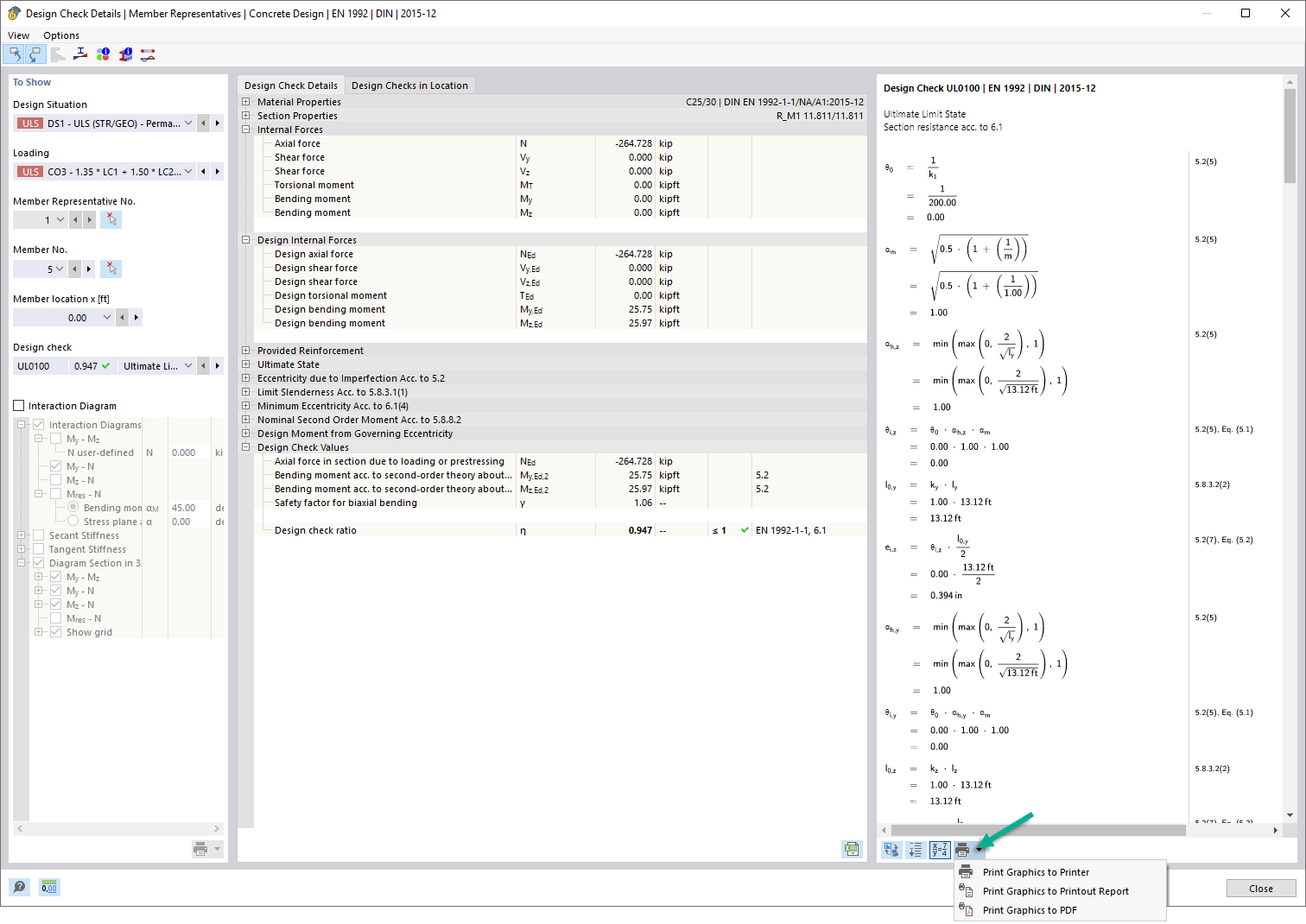Viewport: 1306px width, 924px height.
Task: Select the Bending moment radio button
Action: point(73,508)
